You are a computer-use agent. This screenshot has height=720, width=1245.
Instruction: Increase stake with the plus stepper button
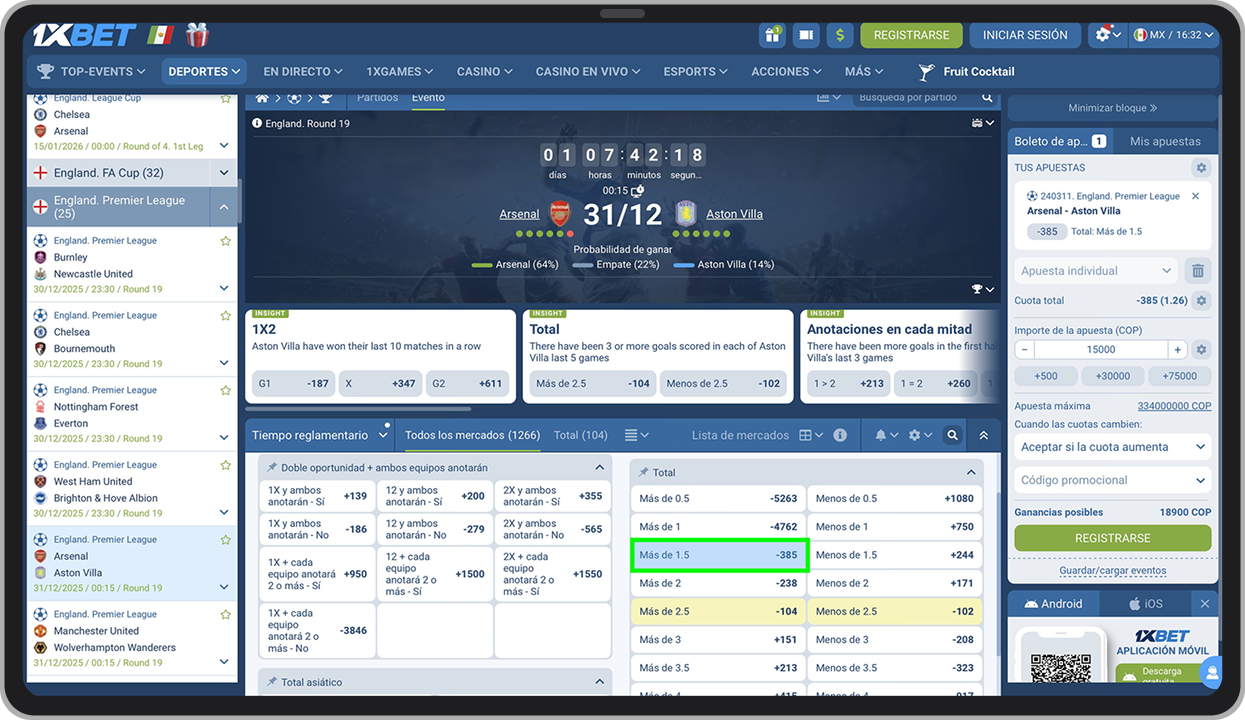pos(1178,350)
